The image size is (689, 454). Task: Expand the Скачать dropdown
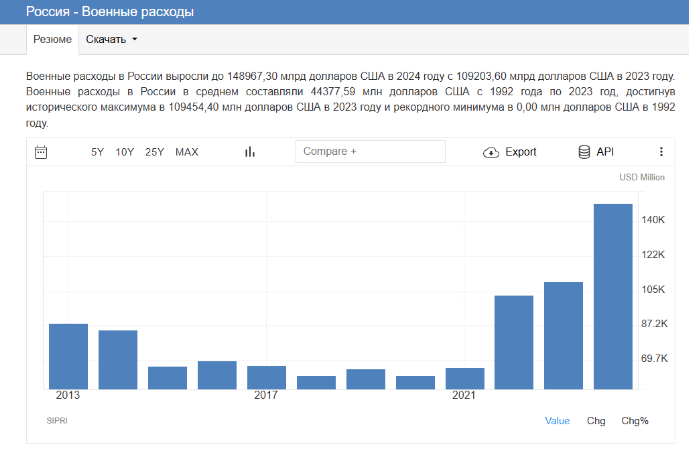tap(111, 40)
